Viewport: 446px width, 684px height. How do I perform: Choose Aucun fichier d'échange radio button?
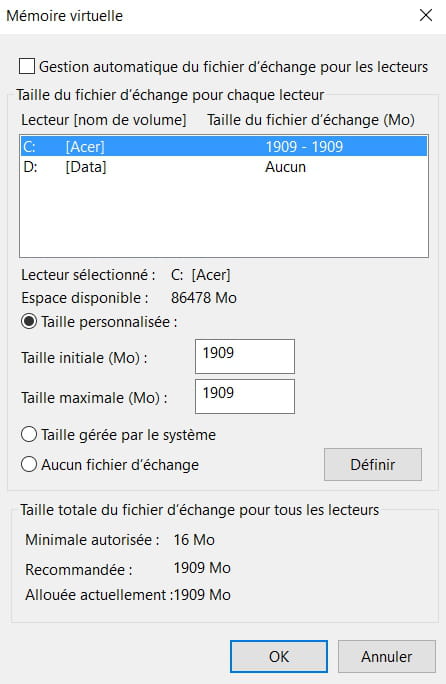click(x=29, y=464)
